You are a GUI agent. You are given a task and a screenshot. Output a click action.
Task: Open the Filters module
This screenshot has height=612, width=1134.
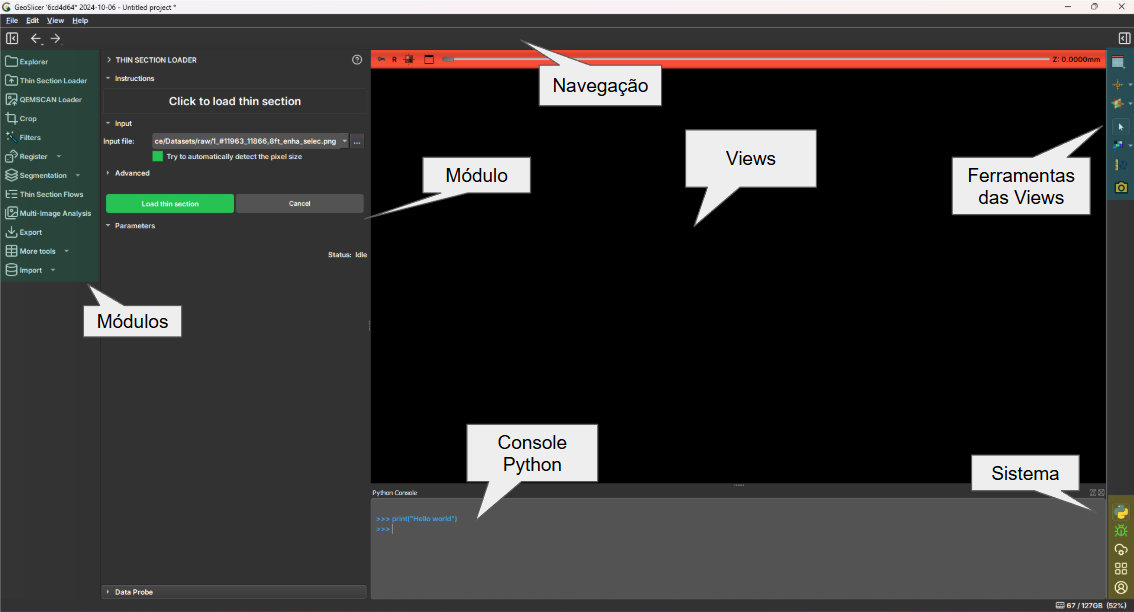coord(30,138)
